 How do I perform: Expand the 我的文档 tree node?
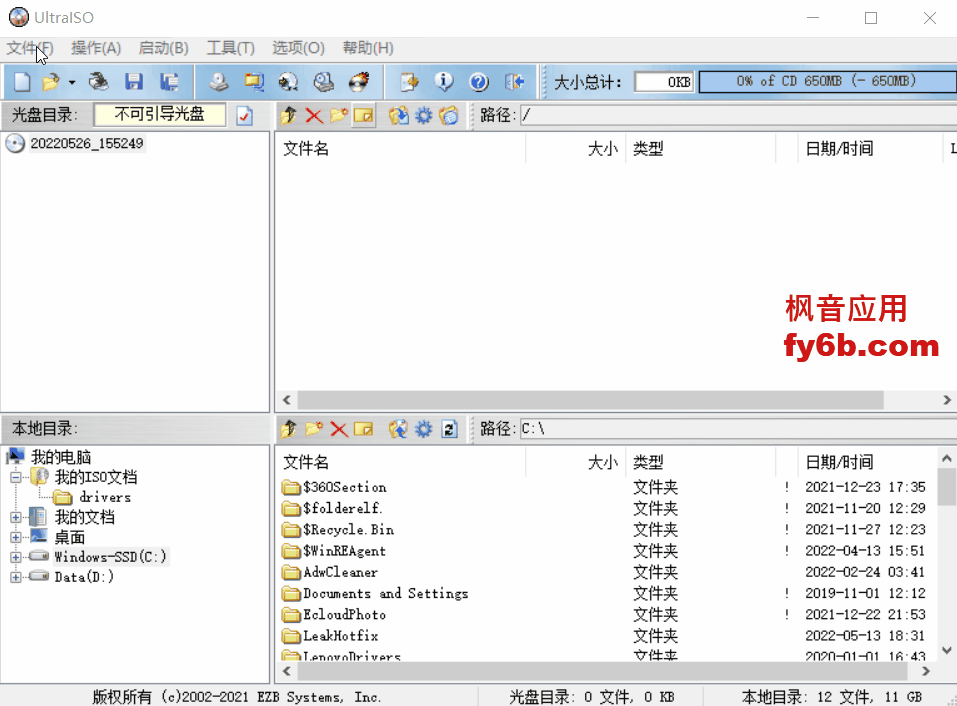[16, 517]
